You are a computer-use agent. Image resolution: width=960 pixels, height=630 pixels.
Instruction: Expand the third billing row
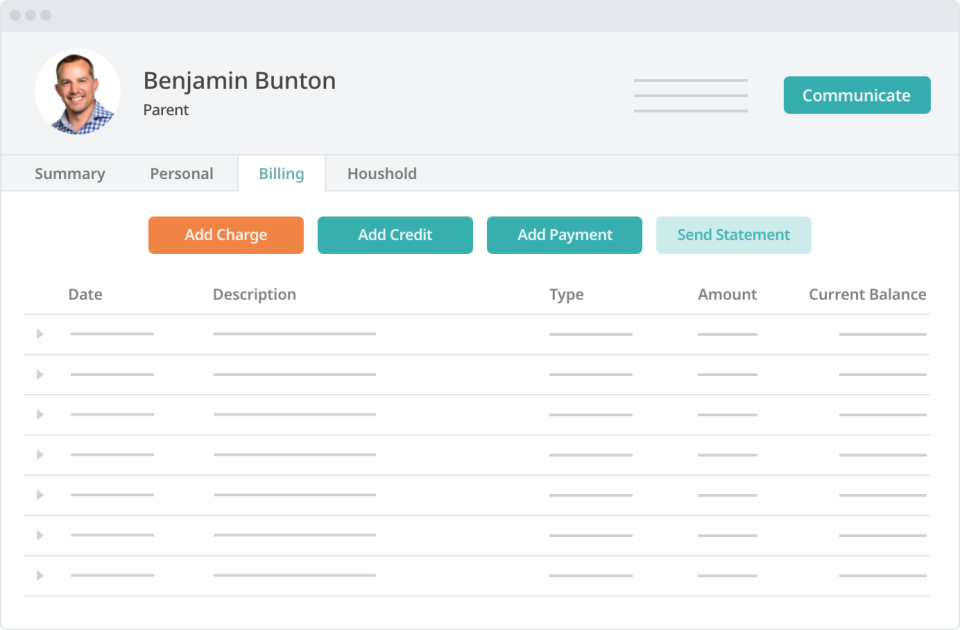click(x=40, y=414)
